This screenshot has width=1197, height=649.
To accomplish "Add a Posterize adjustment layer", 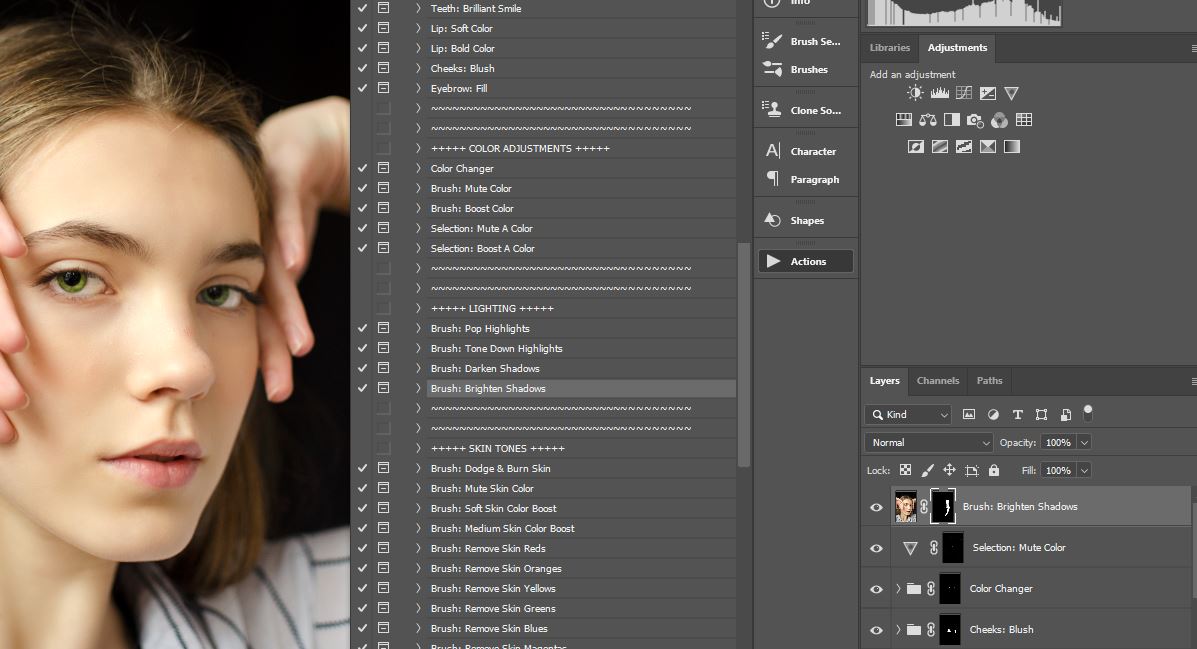I will pyautogui.click(x=940, y=147).
